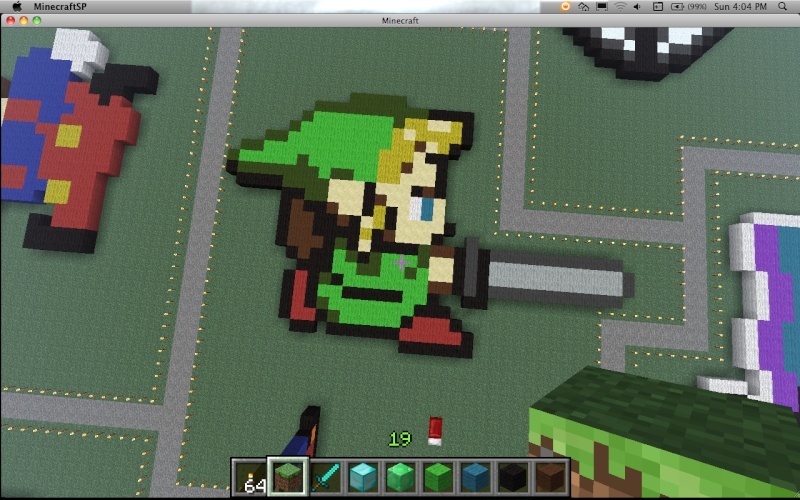The image size is (800, 500).
Task: Click Link's blue eye block
Action: 427,209
